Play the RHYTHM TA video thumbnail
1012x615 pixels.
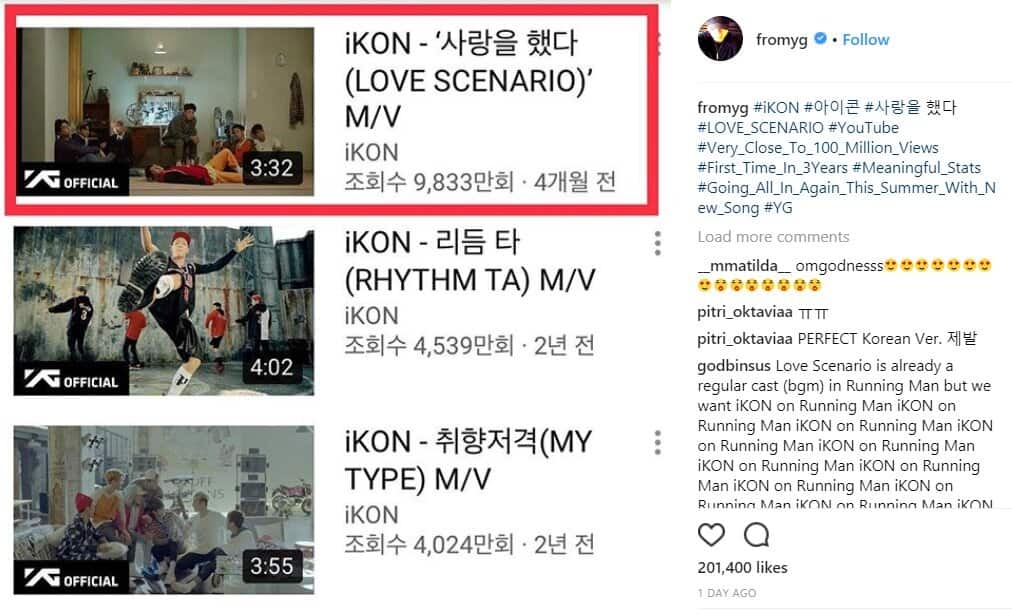[x=164, y=310]
